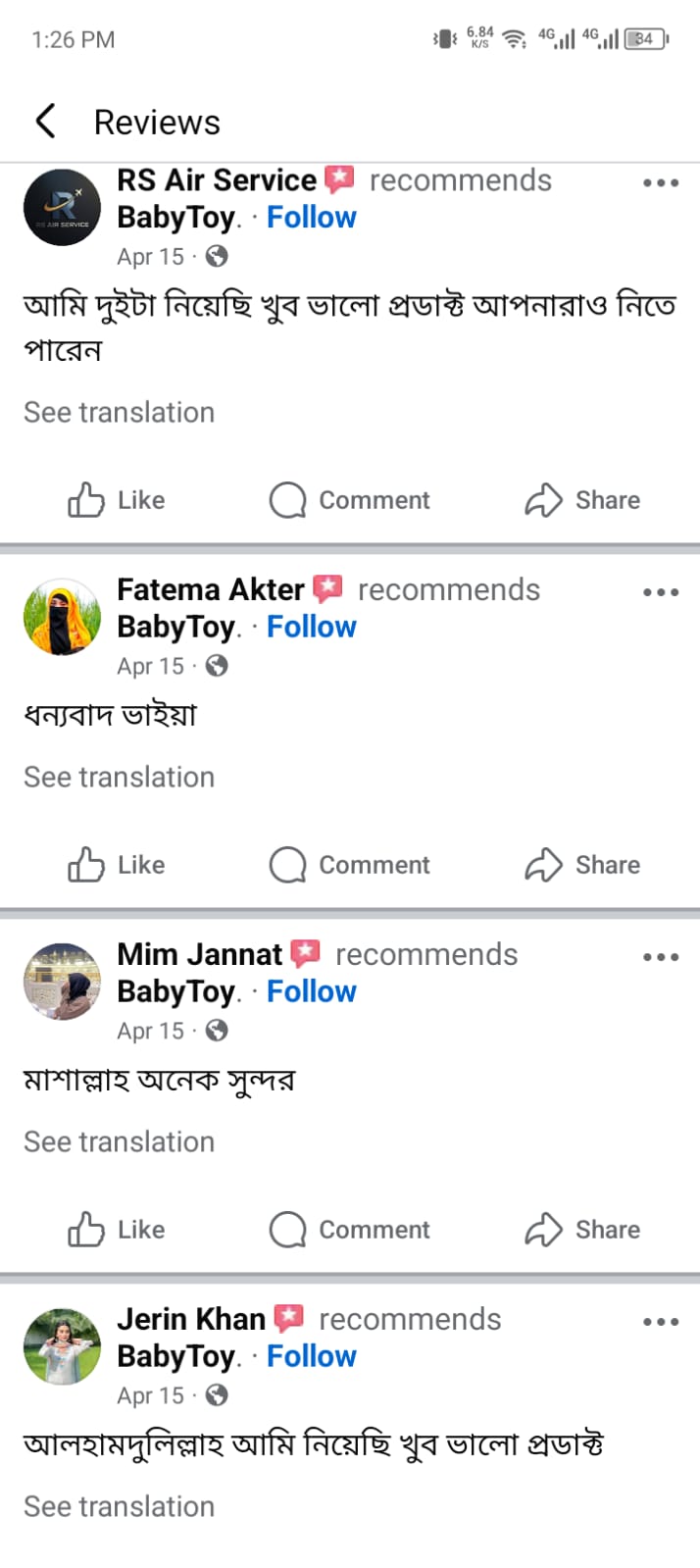Tap Follow next to RS Air Service's BabyToy mention

point(311,217)
